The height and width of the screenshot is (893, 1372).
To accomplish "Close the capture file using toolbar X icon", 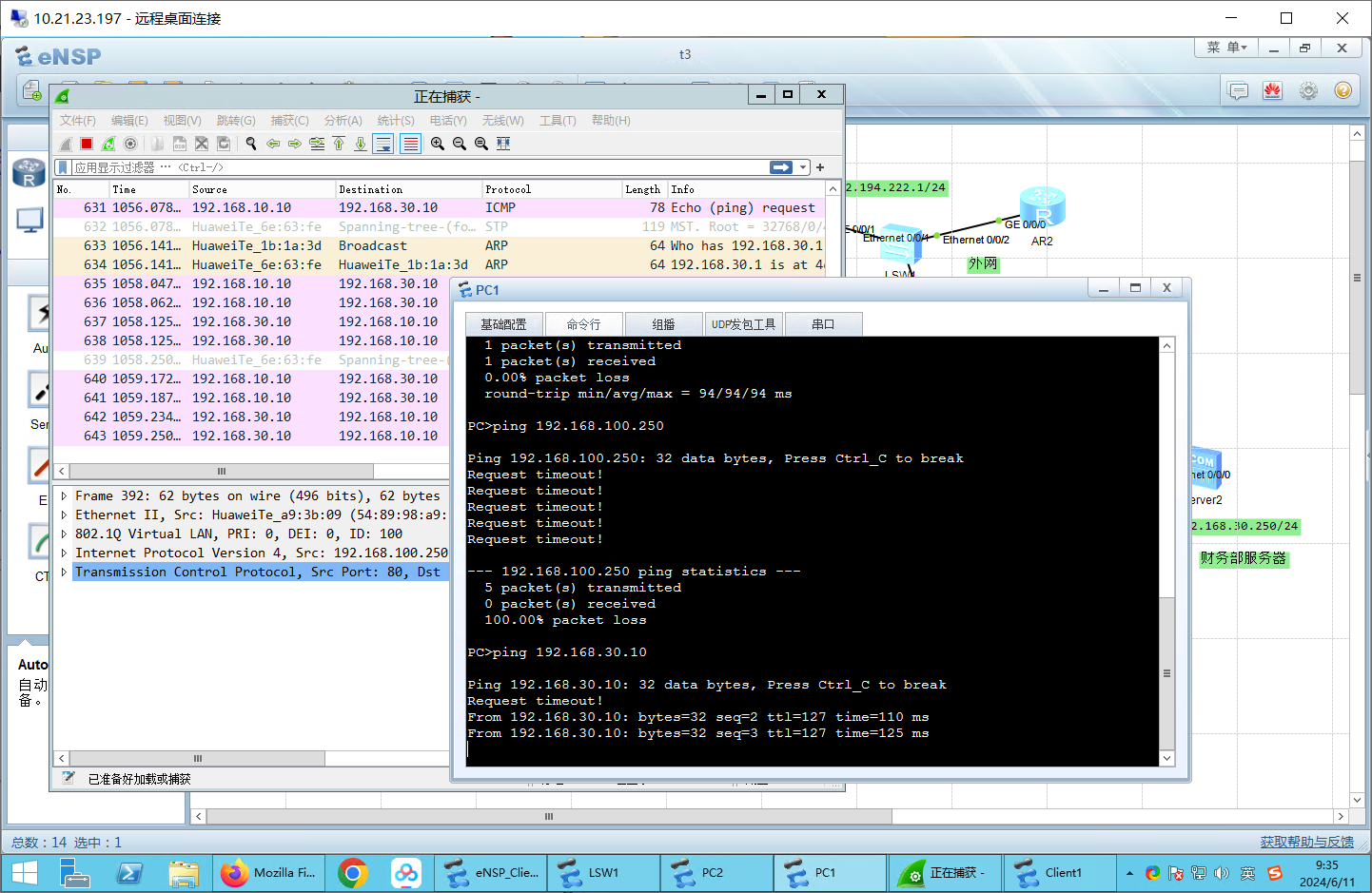I will tap(201, 144).
